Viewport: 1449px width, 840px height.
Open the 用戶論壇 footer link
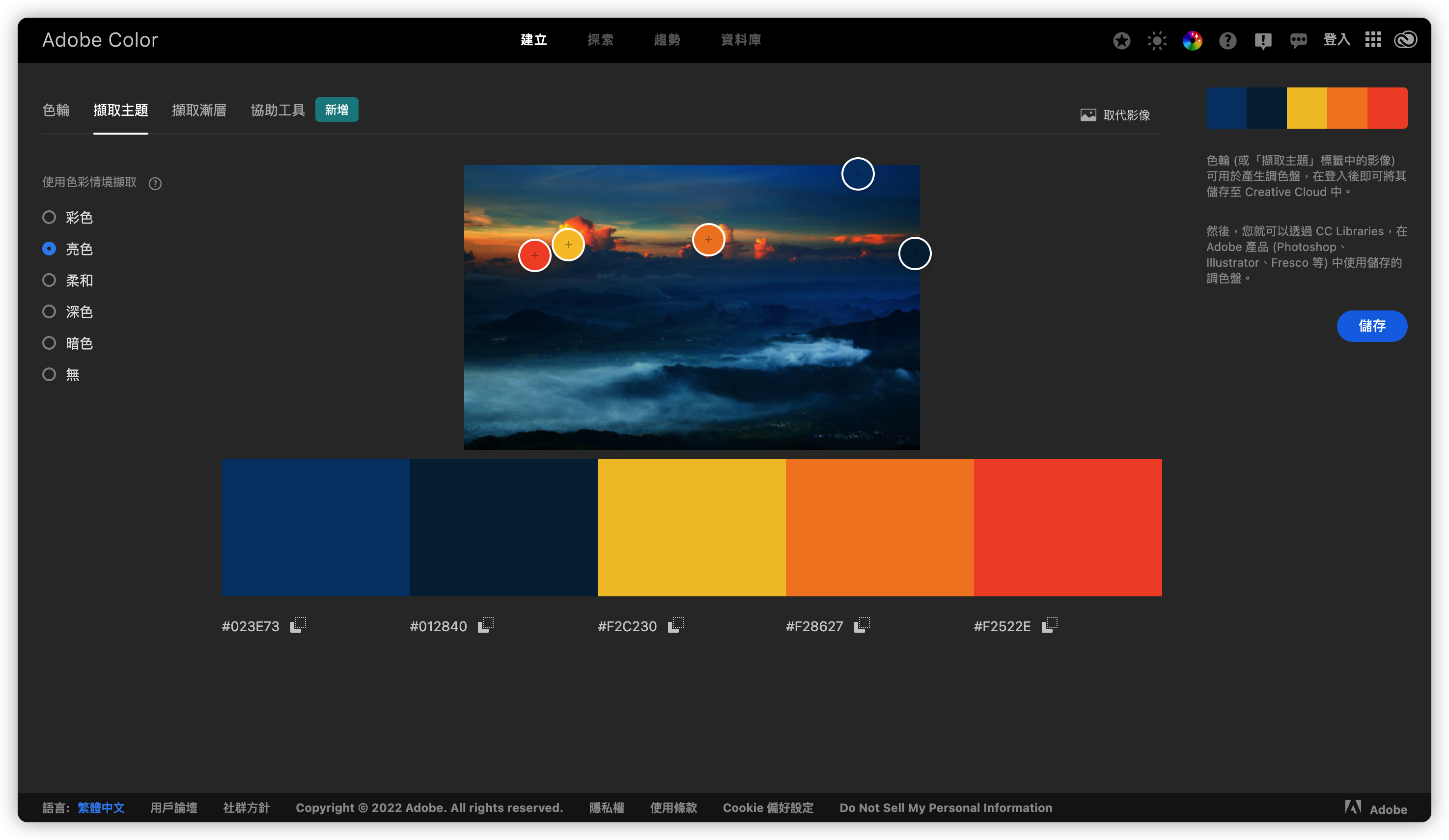tap(174, 808)
